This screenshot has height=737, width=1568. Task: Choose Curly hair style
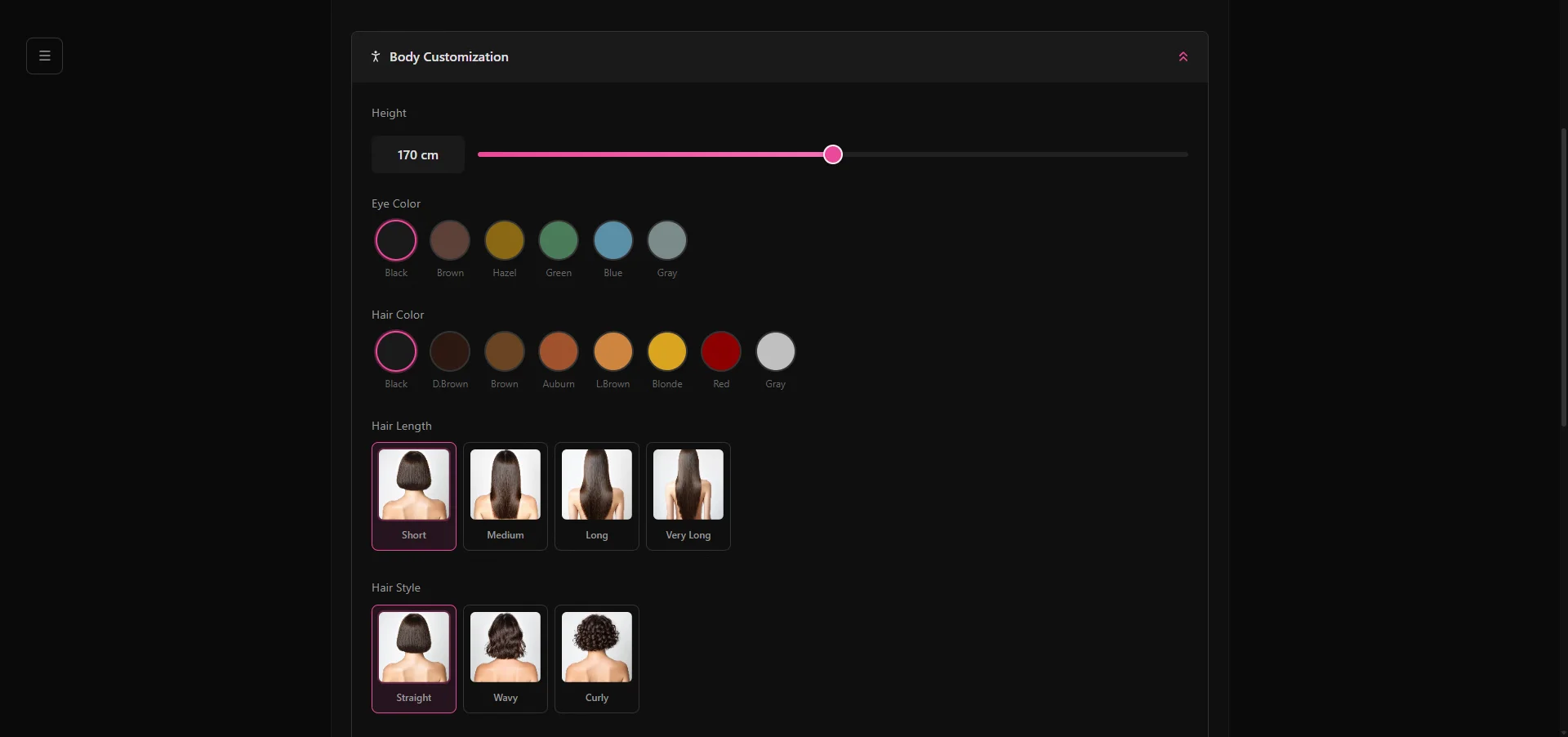pos(597,659)
